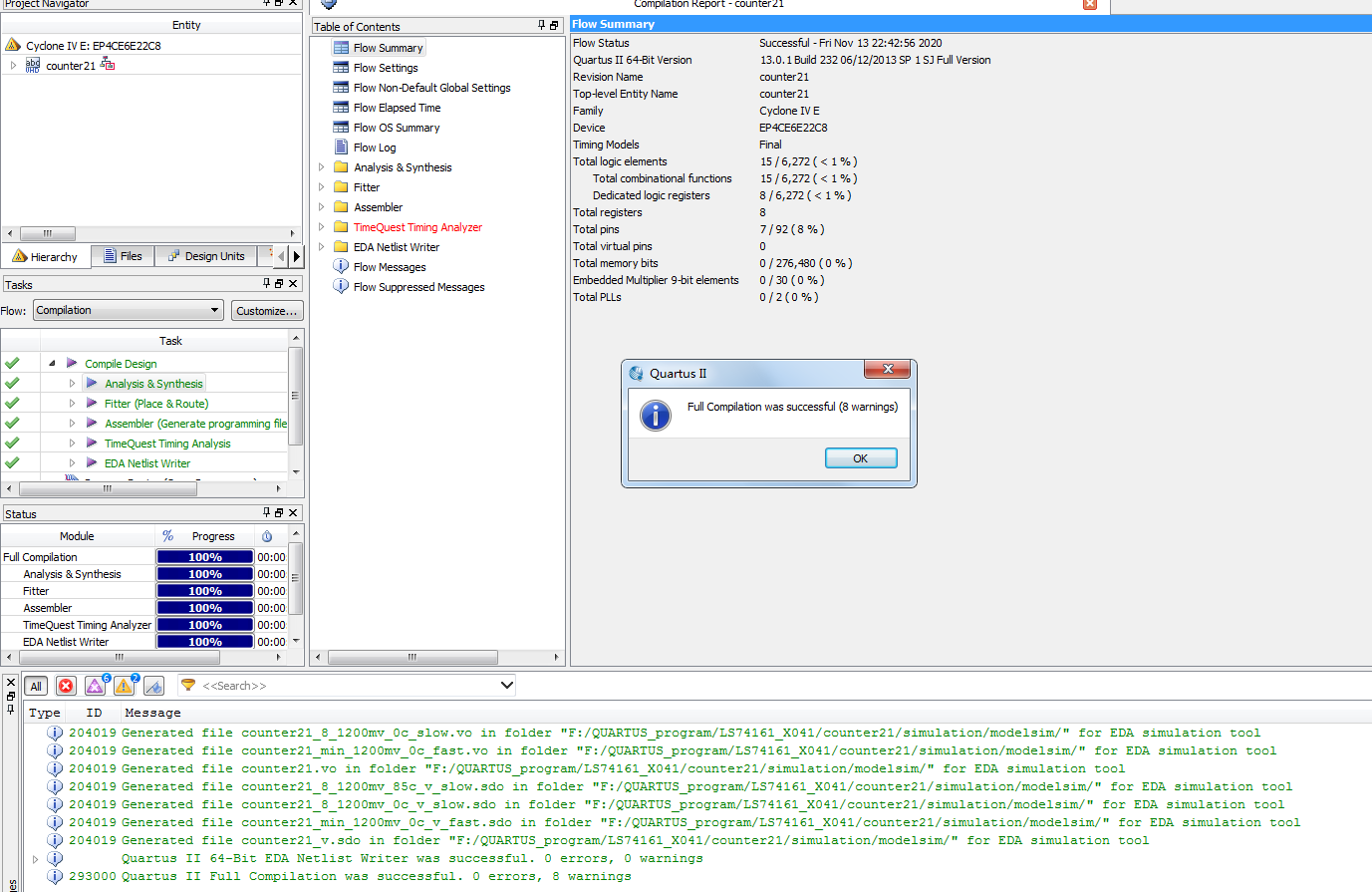Image resolution: width=1372 pixels, height=892 pixels.
Task: Click the yellow warning messages filter icon
Action: tap(124, 686)
